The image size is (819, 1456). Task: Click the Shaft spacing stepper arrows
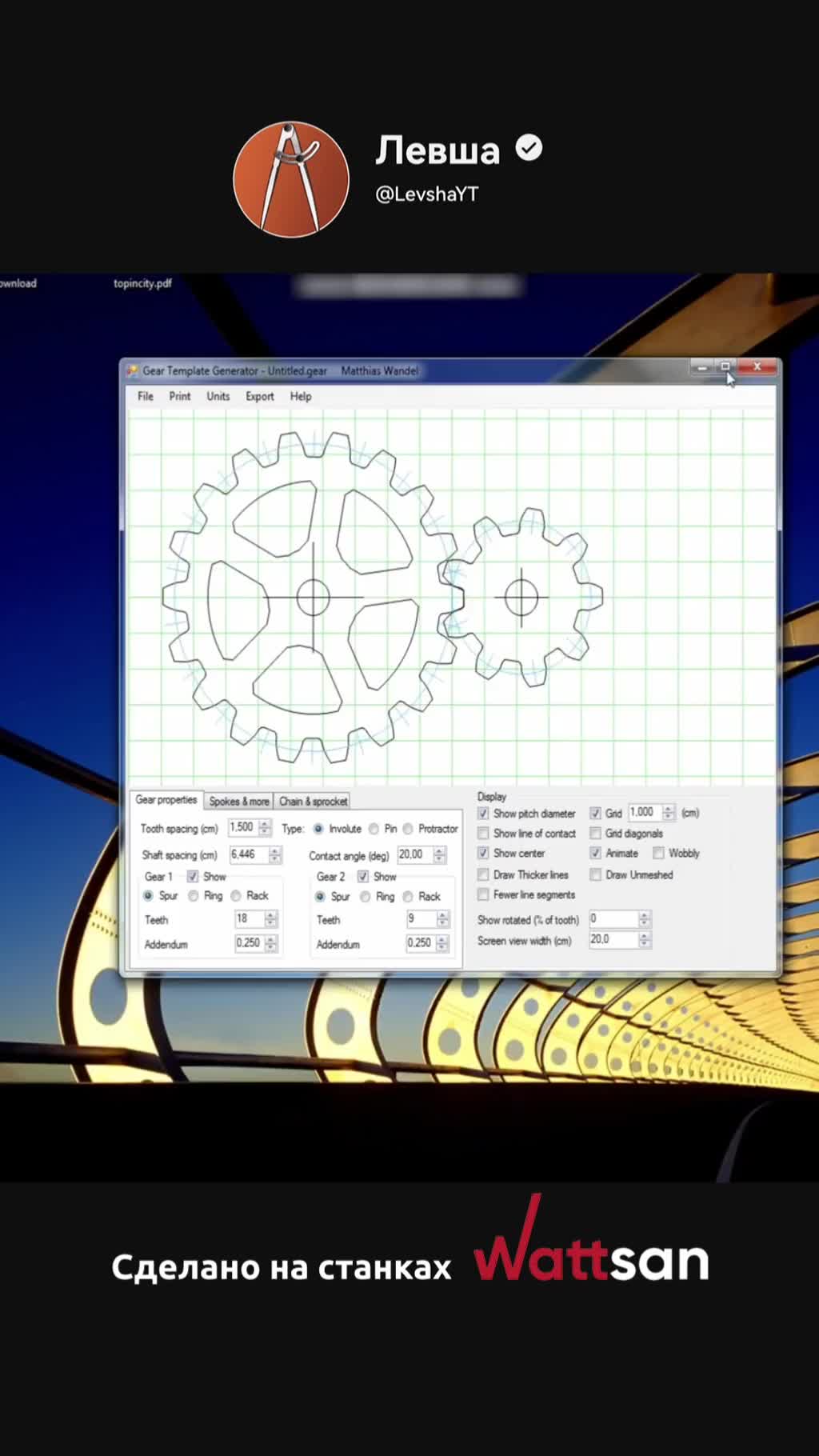point(275,855)
